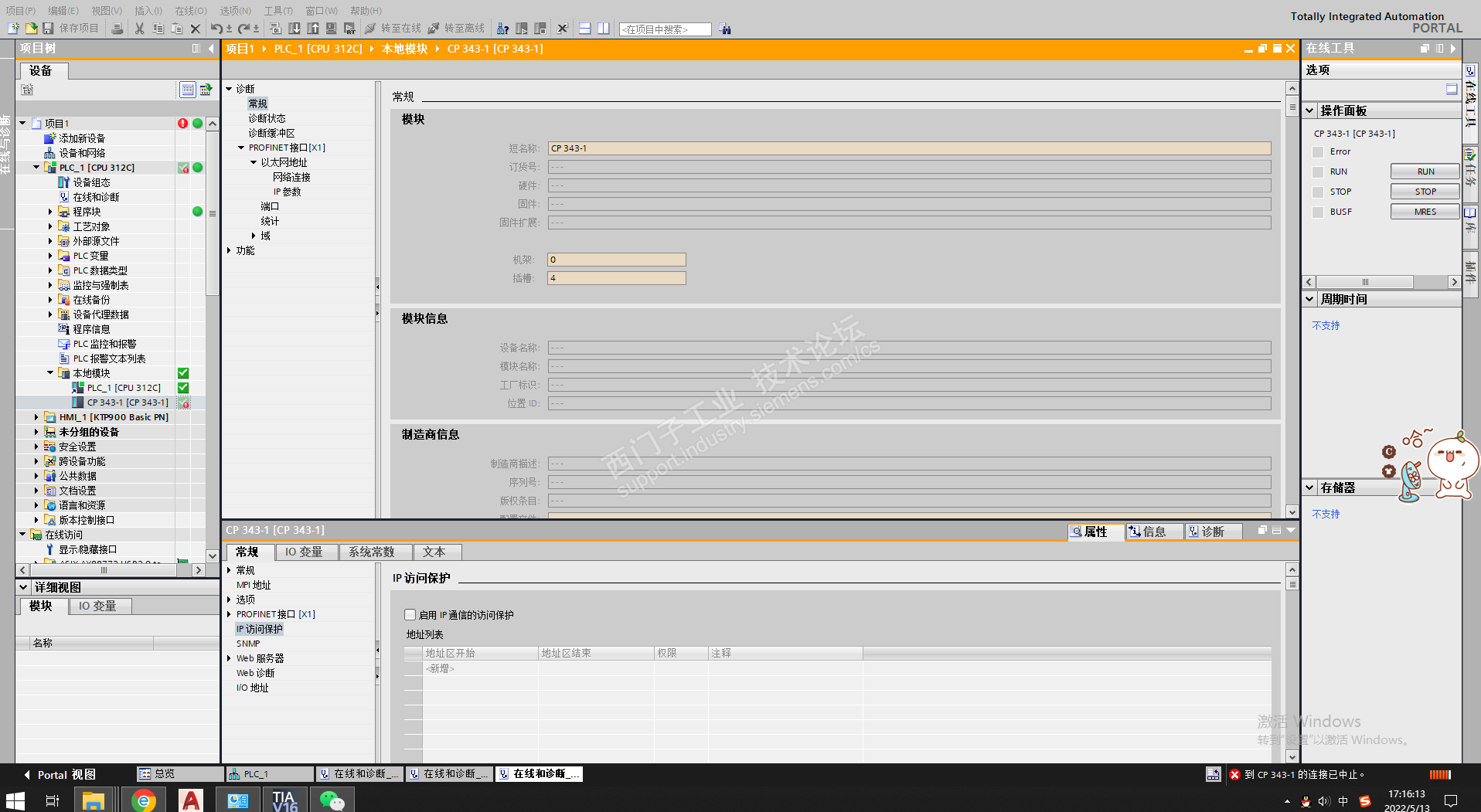1481x812 pixels.
Task: Select 诊断缓冲区 in the diagnostics tree
Action: tap(271, 133)
